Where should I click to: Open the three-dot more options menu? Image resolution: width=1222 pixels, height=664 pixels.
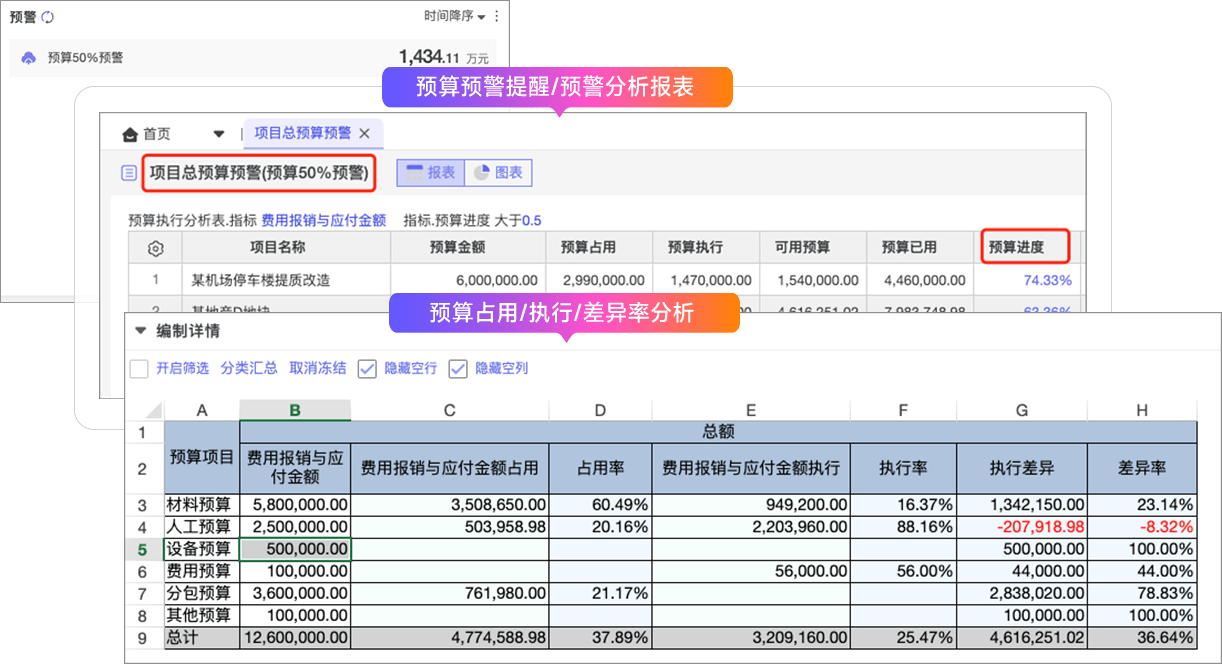(x=497, y=17)
